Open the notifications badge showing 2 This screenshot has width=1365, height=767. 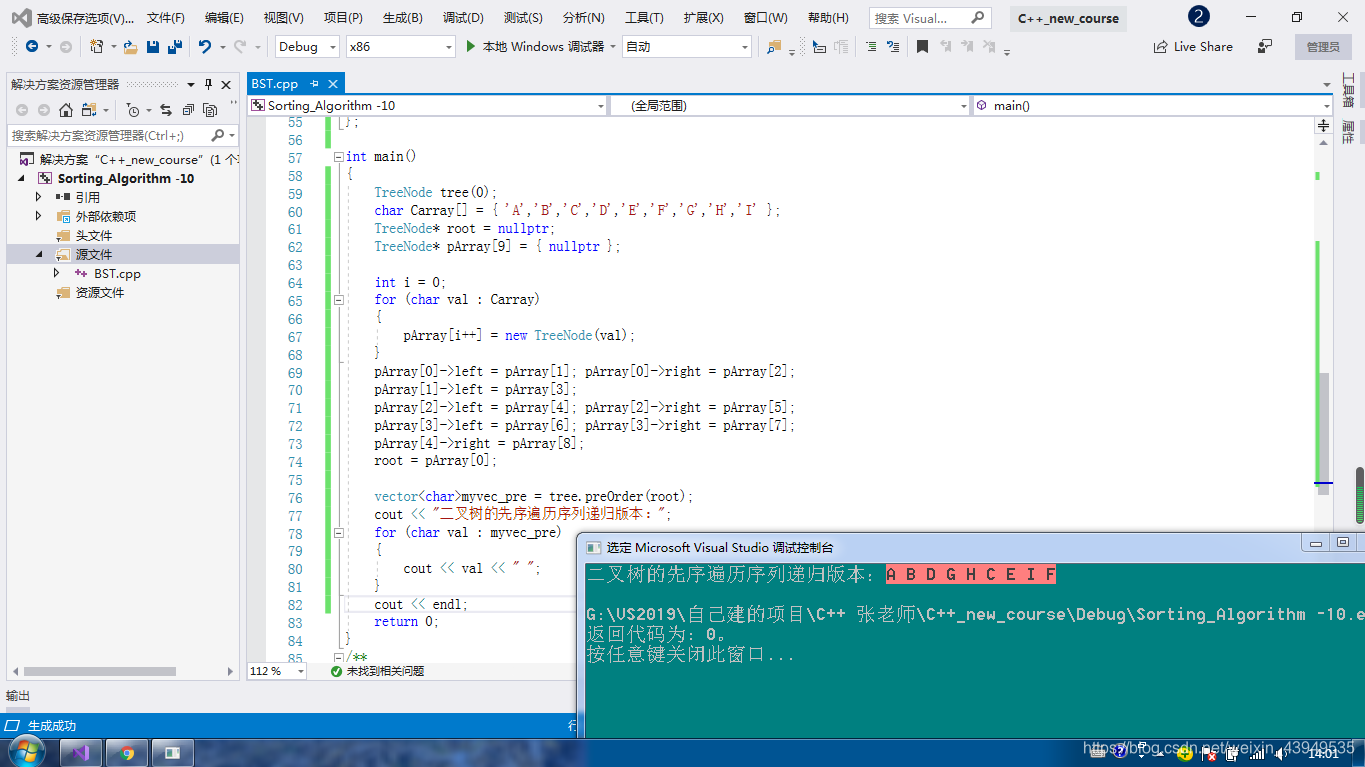1198,17
